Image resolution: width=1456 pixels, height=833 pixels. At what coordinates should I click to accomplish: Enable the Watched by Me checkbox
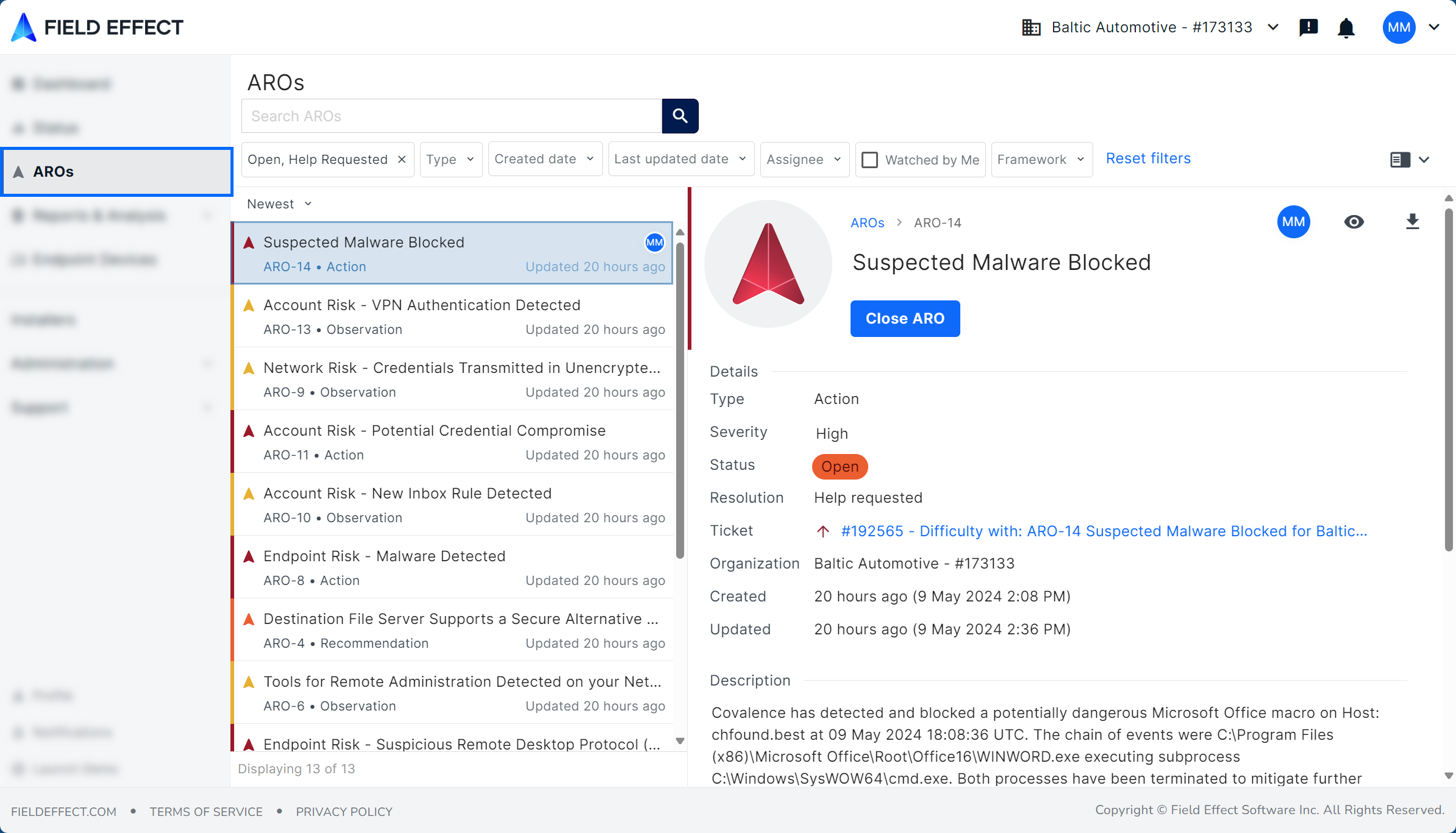pos(869,160)
